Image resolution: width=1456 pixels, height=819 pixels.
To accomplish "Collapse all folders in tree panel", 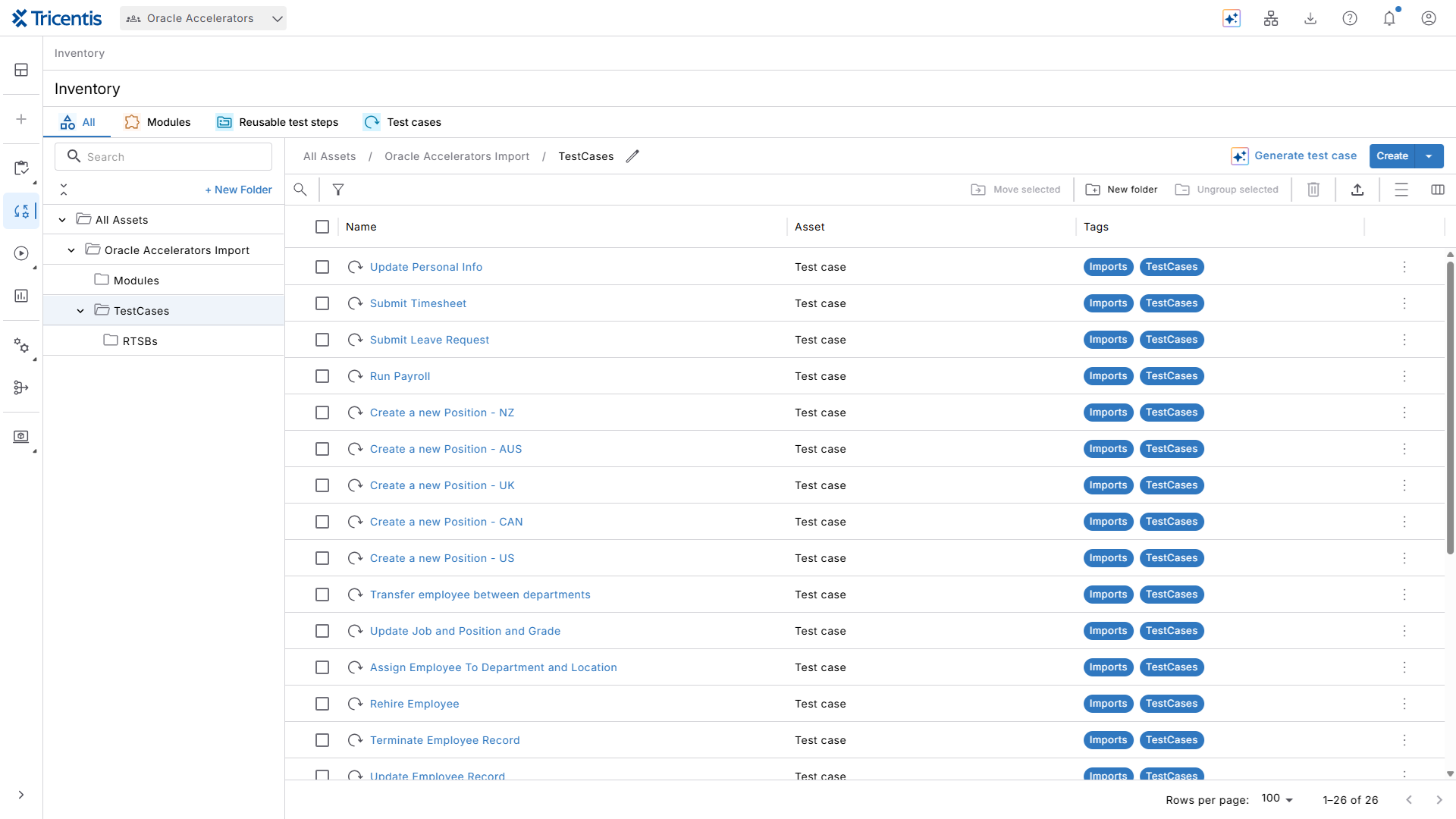I will (x=64, y=190).
